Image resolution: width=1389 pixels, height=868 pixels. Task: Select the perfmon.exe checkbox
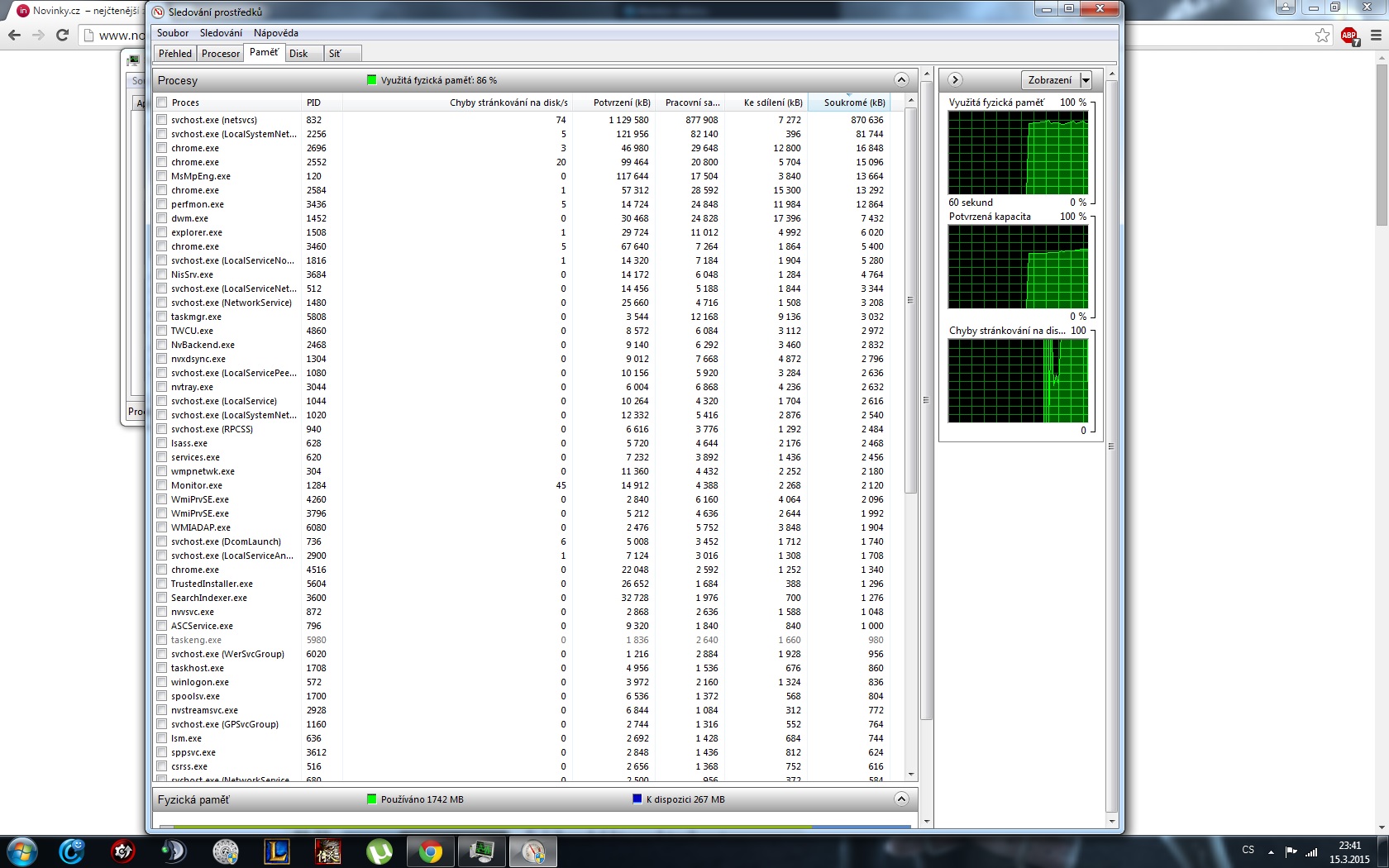click(162, 204)
